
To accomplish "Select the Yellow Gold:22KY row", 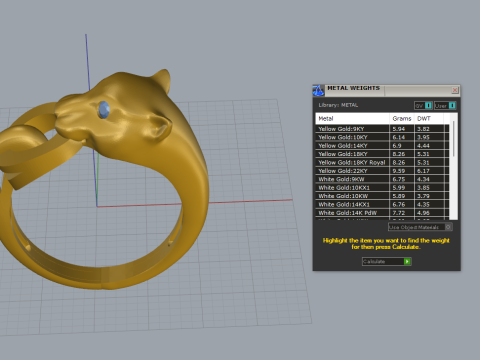I will [x=382, y=171].
